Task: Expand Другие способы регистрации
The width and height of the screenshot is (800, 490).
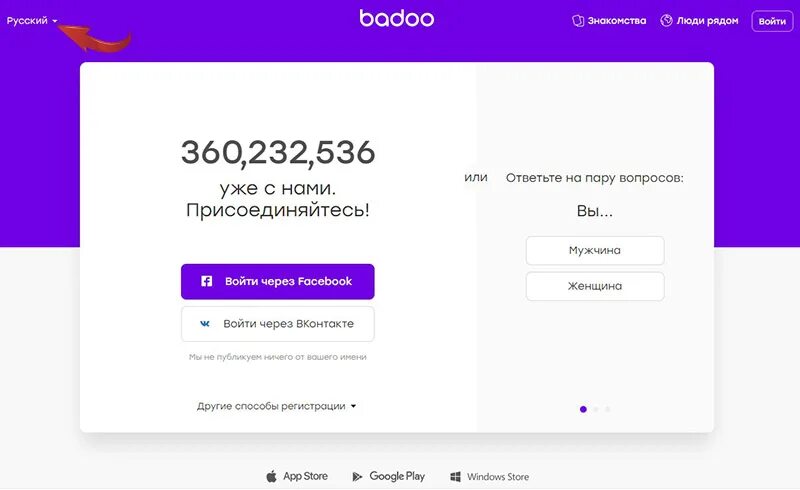Action: pos(277,406)
